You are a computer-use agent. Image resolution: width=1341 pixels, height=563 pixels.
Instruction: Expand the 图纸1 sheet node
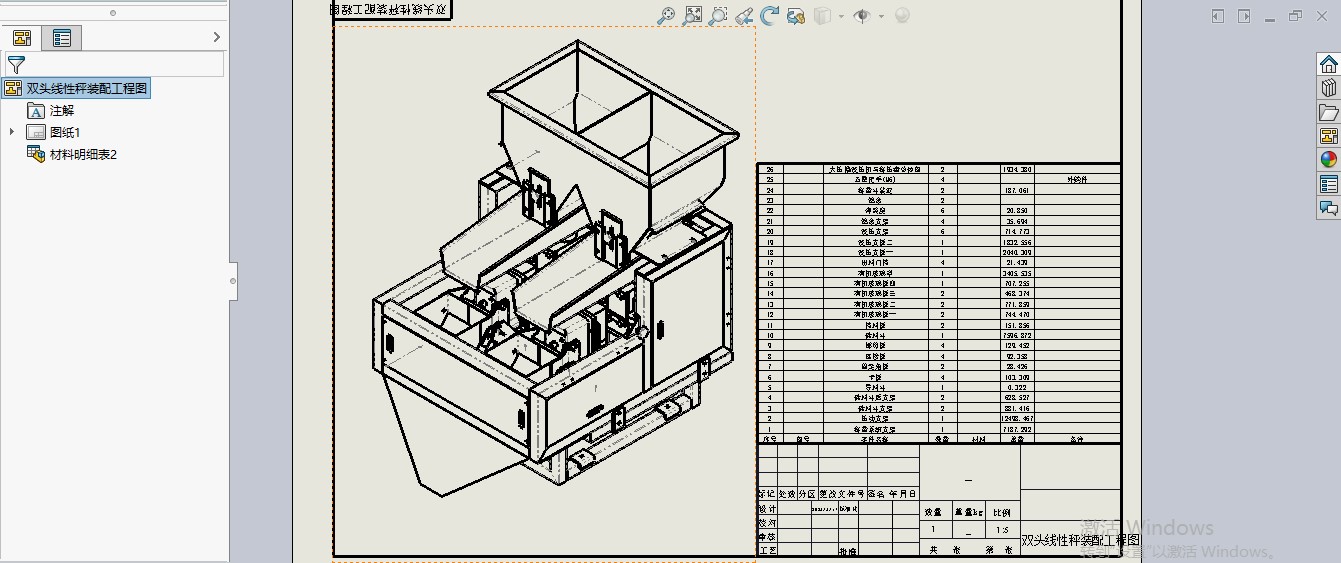(12, 132)
